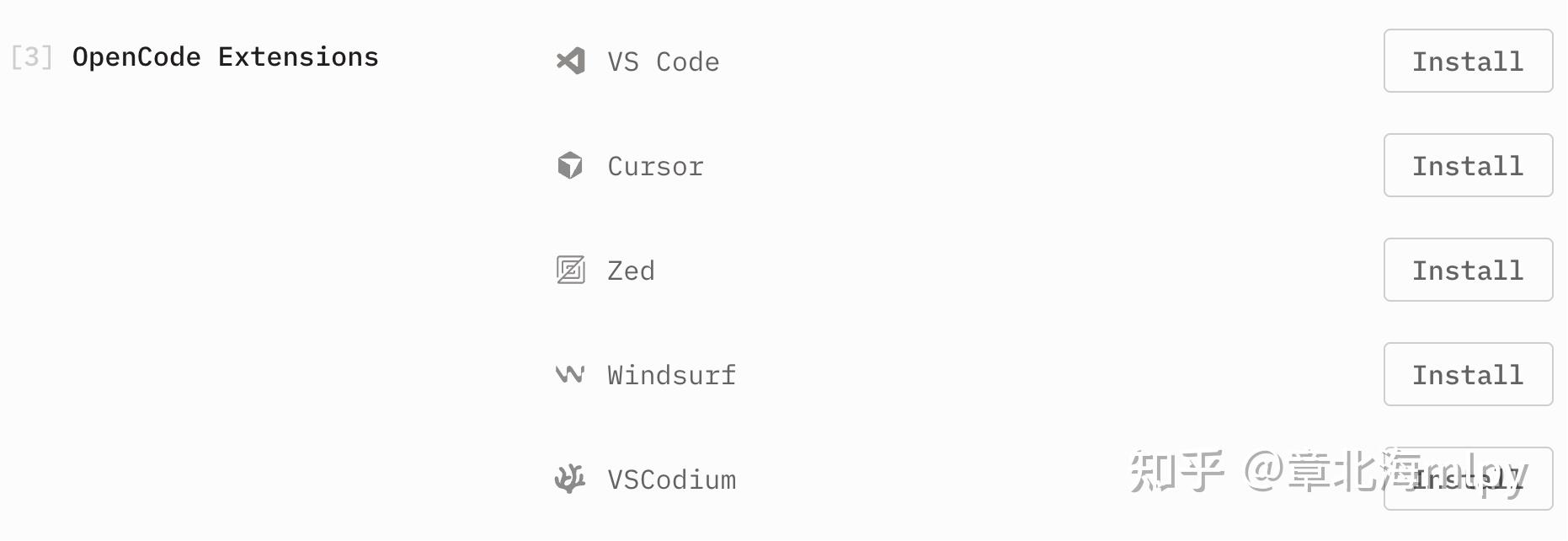Click the VS Code icon

[571, 61]
